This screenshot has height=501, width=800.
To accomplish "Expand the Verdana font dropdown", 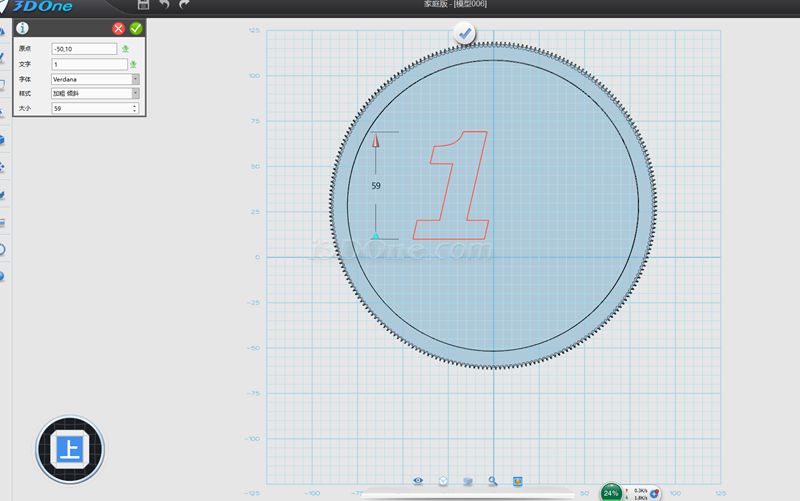I will coord(135,79).
